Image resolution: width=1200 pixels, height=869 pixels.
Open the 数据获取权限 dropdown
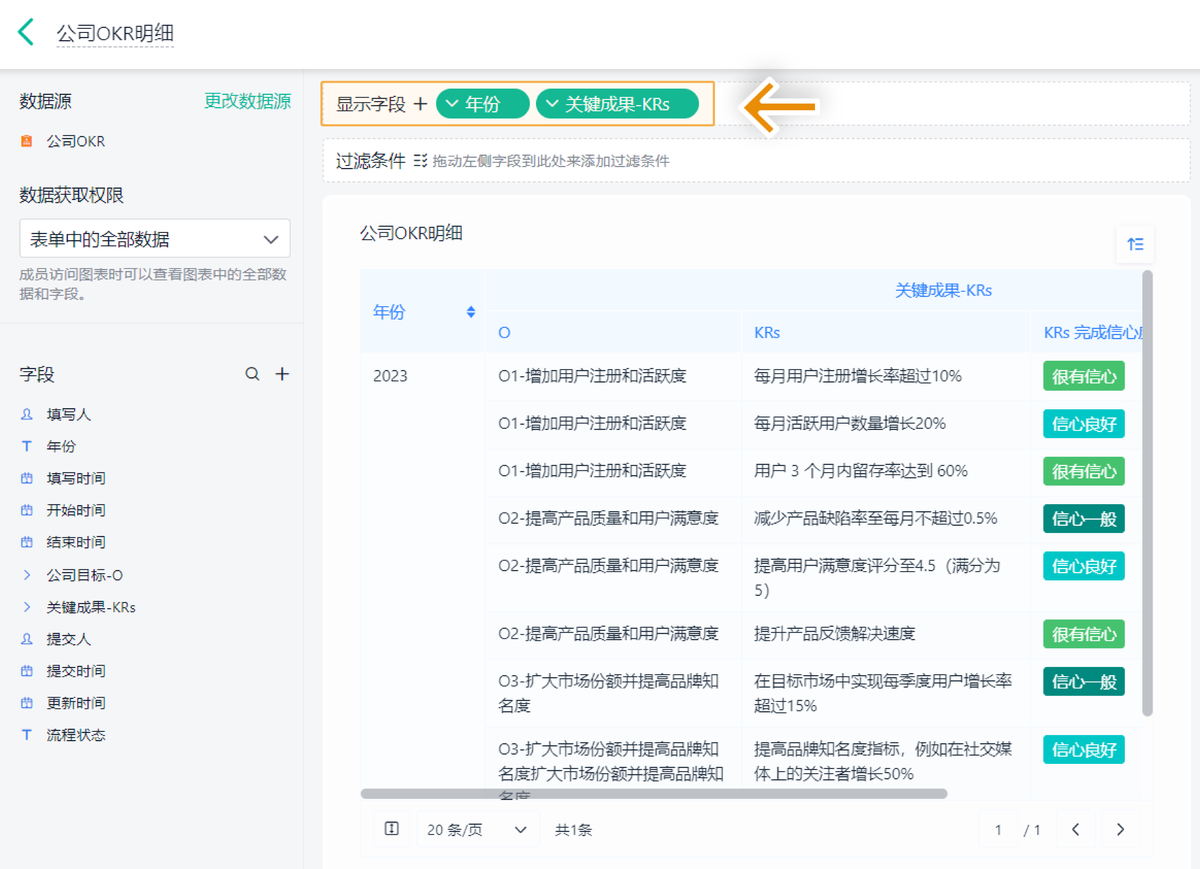[155, 239]
